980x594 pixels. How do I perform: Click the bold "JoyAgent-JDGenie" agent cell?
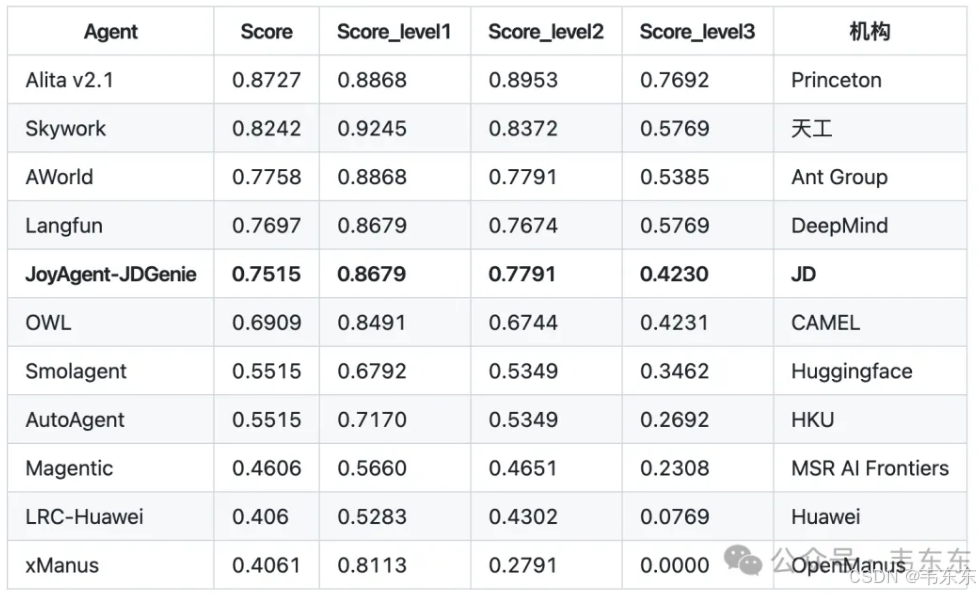click(x=111, y=274)
